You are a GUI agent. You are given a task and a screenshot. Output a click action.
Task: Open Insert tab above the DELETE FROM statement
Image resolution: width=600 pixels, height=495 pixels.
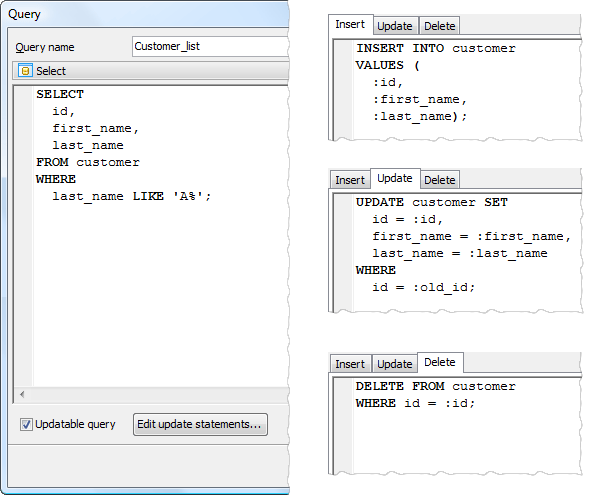tap(350, 364)
